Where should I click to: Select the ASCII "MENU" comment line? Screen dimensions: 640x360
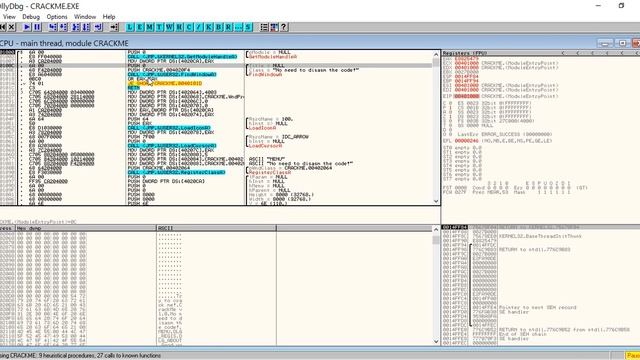pos(267,159)
